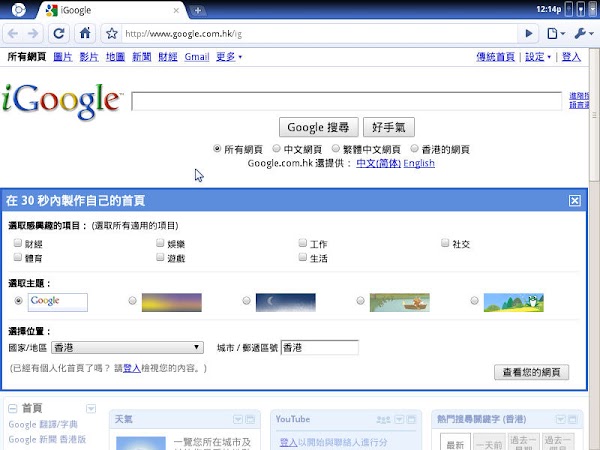Switch to English language link
The width and height of the screenshot is (600, 450).
tap(419, 163)
